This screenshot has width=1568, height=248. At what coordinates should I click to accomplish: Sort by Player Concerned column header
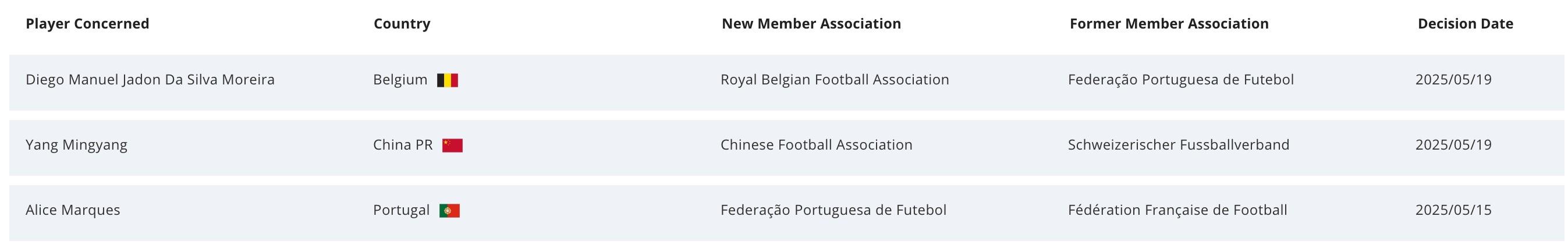(x=87, y=24)
